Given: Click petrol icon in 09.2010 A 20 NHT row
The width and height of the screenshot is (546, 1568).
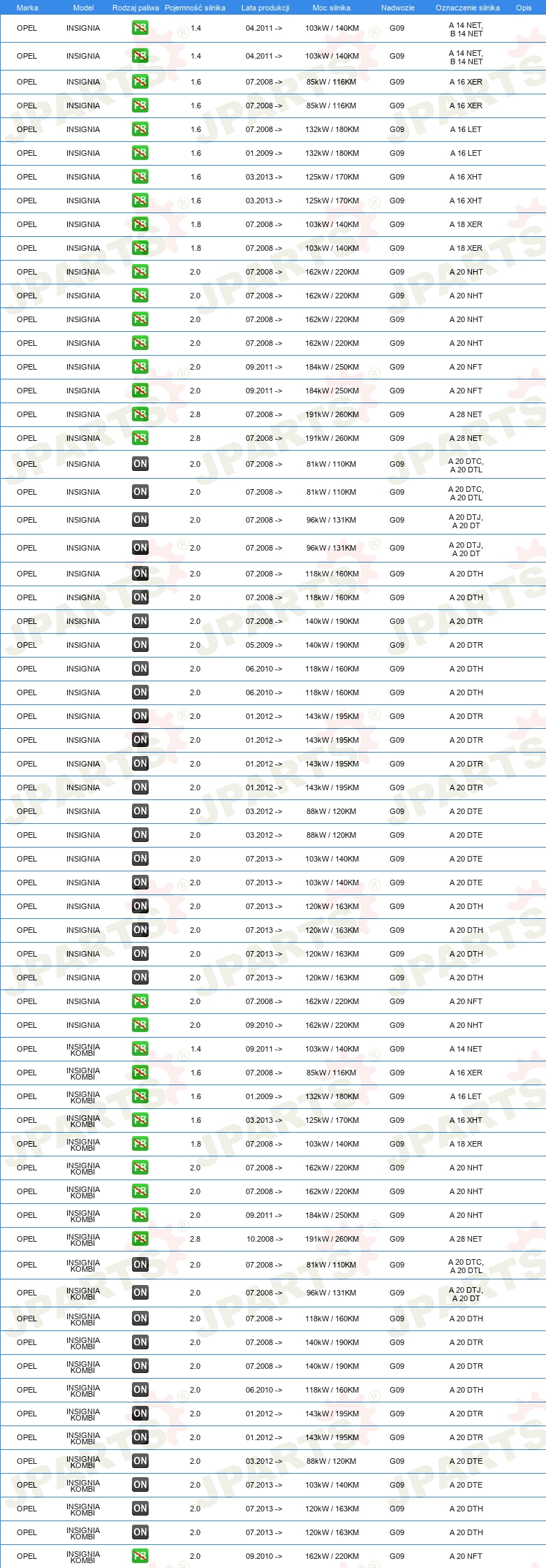Looking at the screenshot, I should 140,1025.
